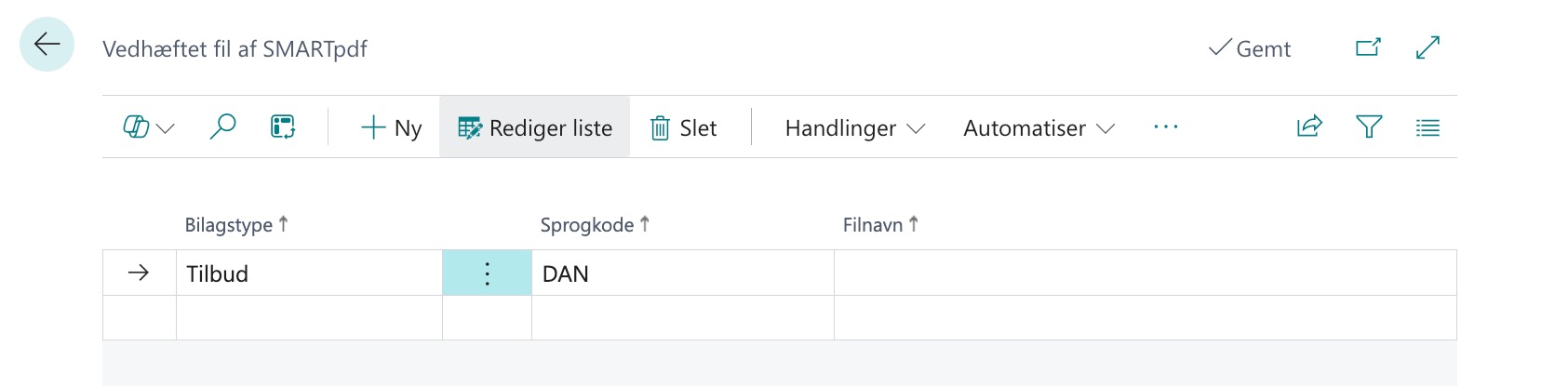
Task: Open the analysis mode icon
Action: 283,126
